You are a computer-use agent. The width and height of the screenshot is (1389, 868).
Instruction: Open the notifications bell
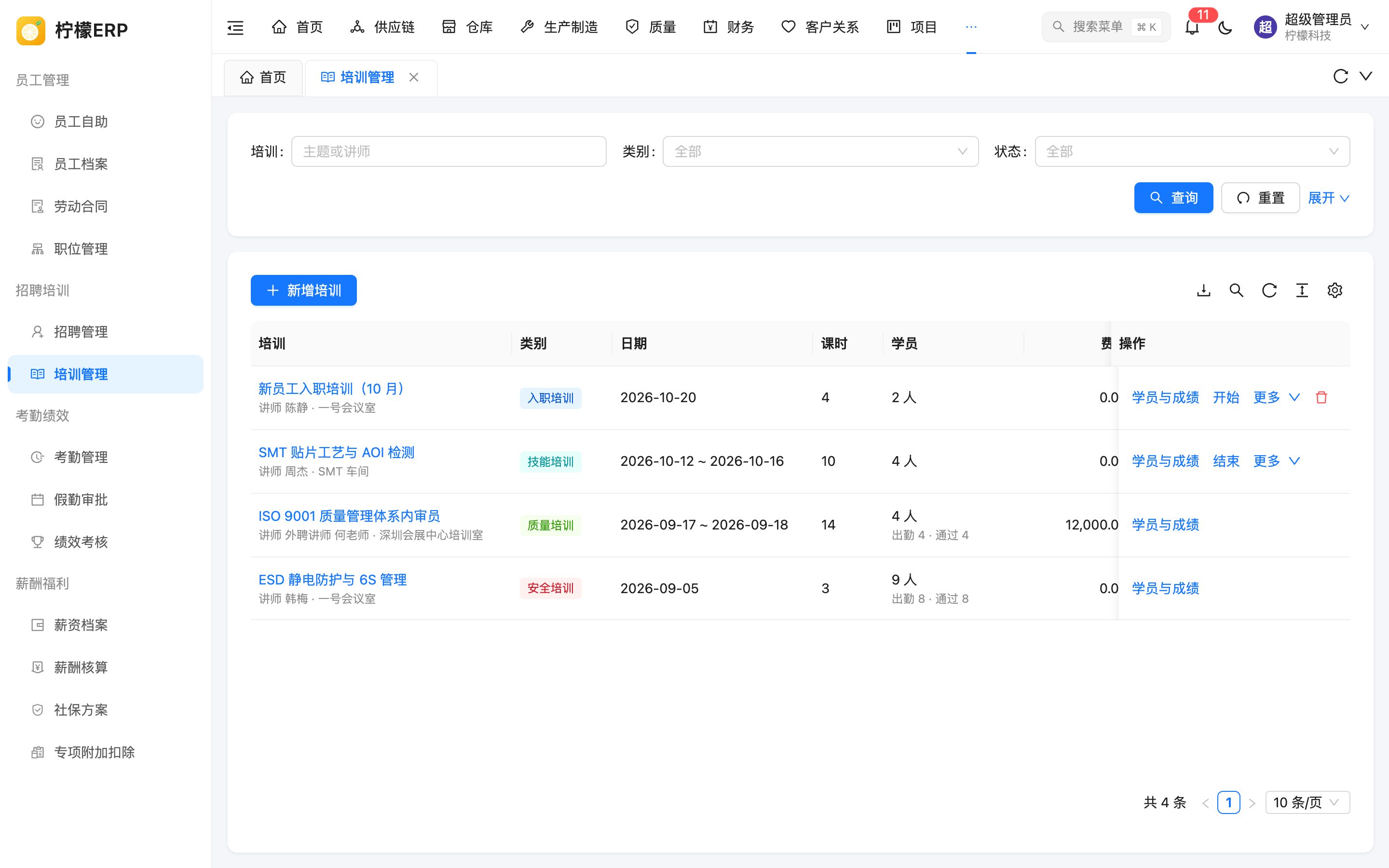coord(1192,27)
